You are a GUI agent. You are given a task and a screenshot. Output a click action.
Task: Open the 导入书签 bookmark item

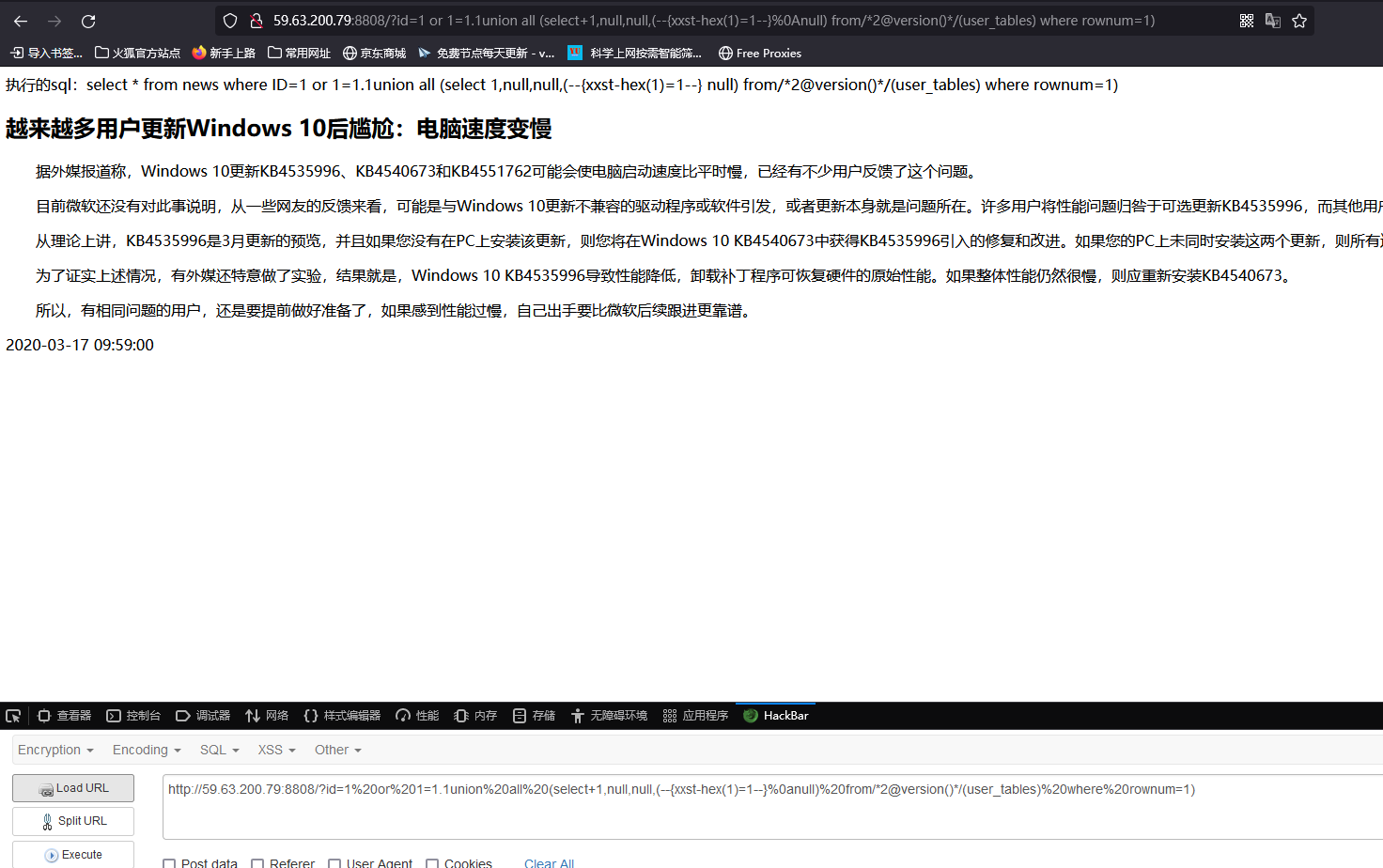pos(47,54)
